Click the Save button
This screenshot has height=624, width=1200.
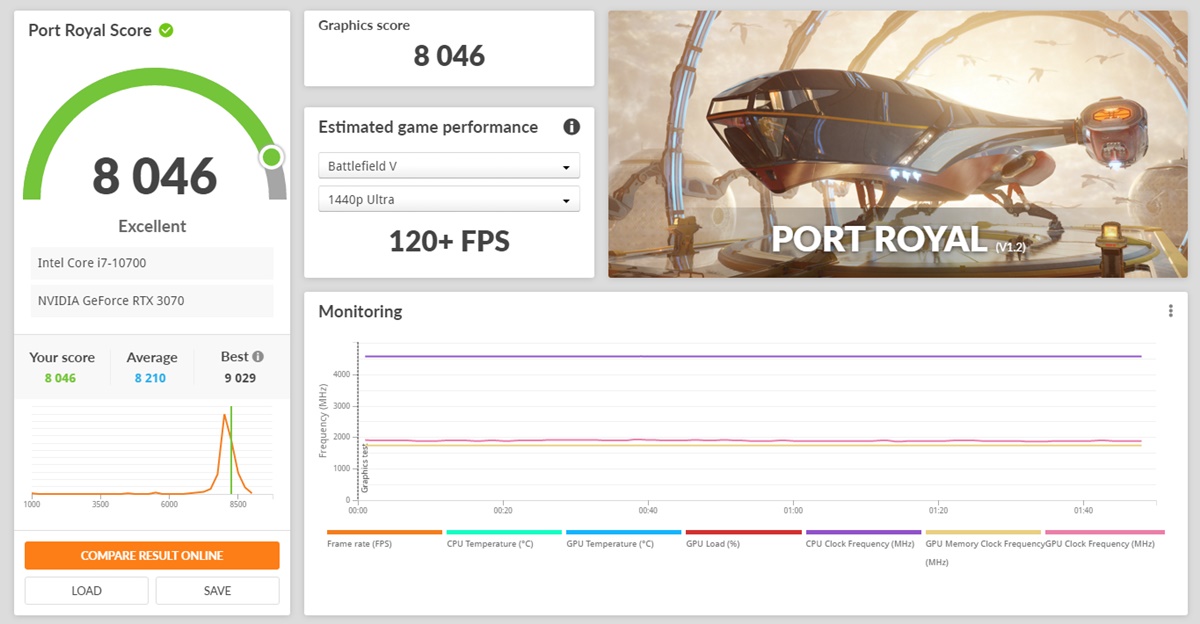(x=217, y=590)
